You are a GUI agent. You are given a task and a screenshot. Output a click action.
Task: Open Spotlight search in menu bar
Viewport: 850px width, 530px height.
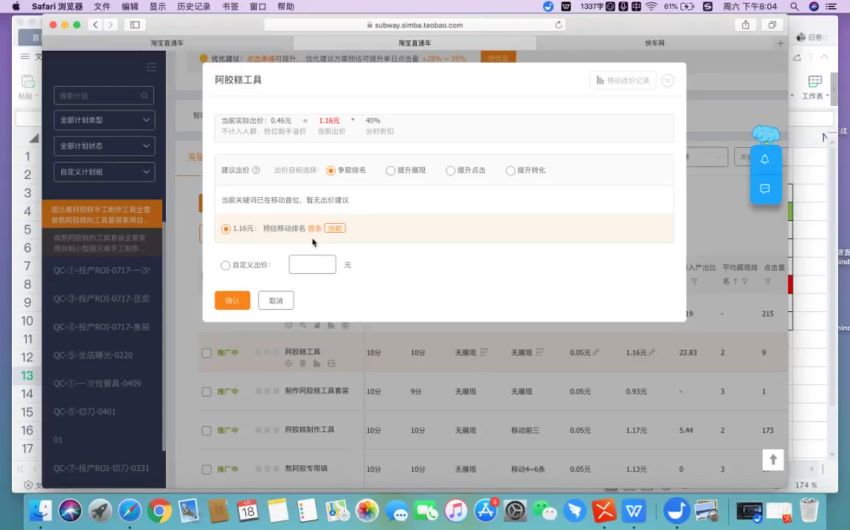[x=794, y=7]
